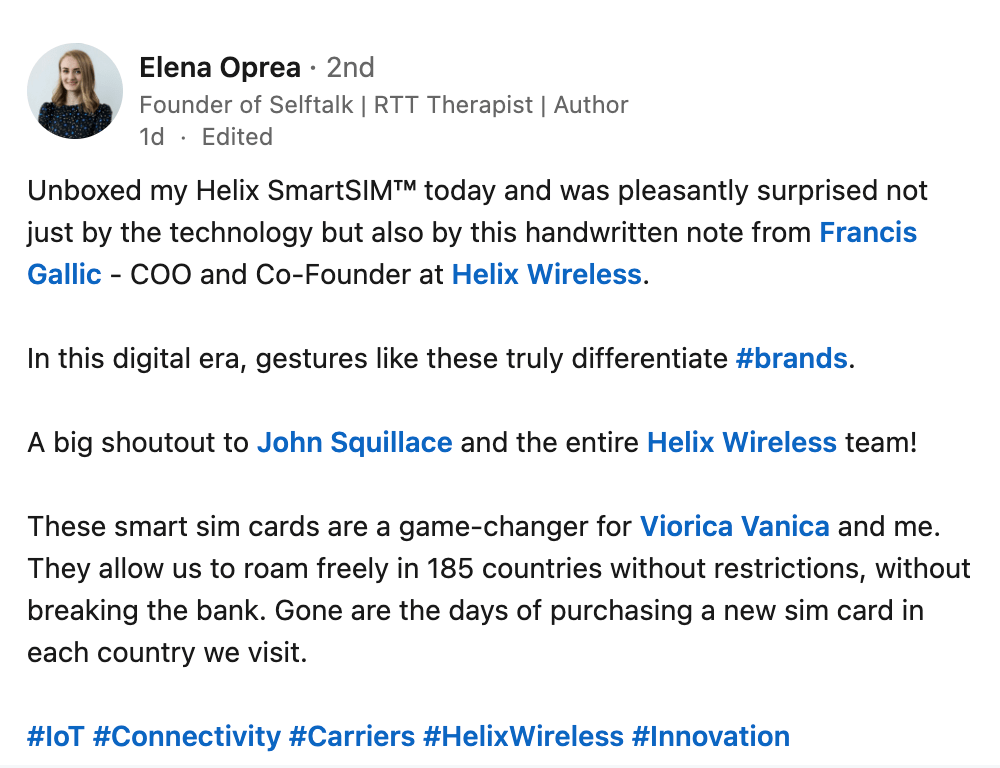Open the #HelixWireless hashtag
1000x768 pixels.
(x=523, y=737)
